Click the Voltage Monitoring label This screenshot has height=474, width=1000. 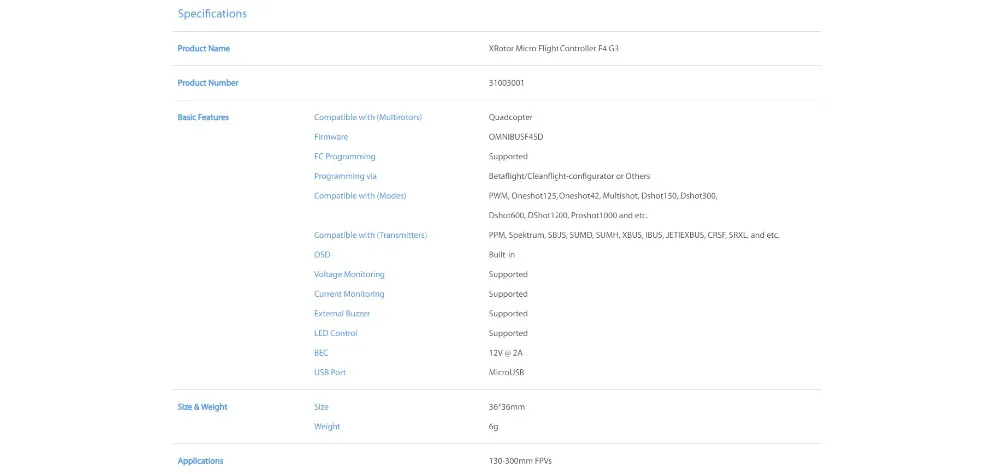349,274
